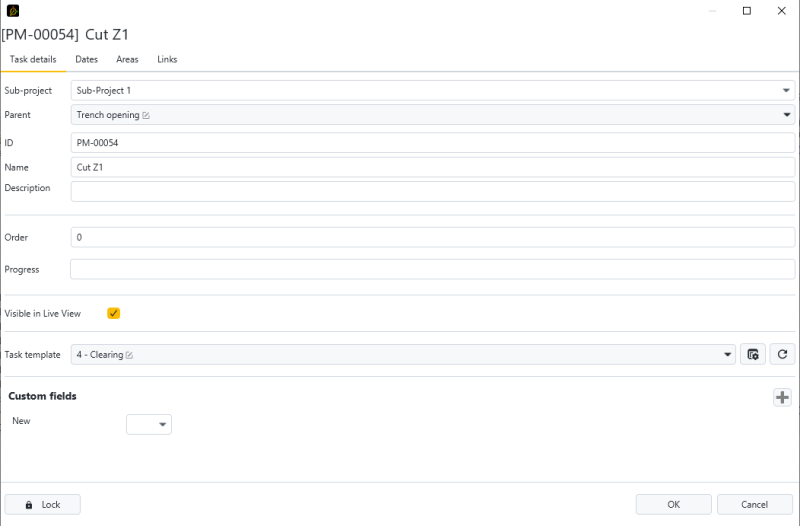800x526 pixels.
Task: Switch to the Dates tab
Action: click(x=86, y=60)
